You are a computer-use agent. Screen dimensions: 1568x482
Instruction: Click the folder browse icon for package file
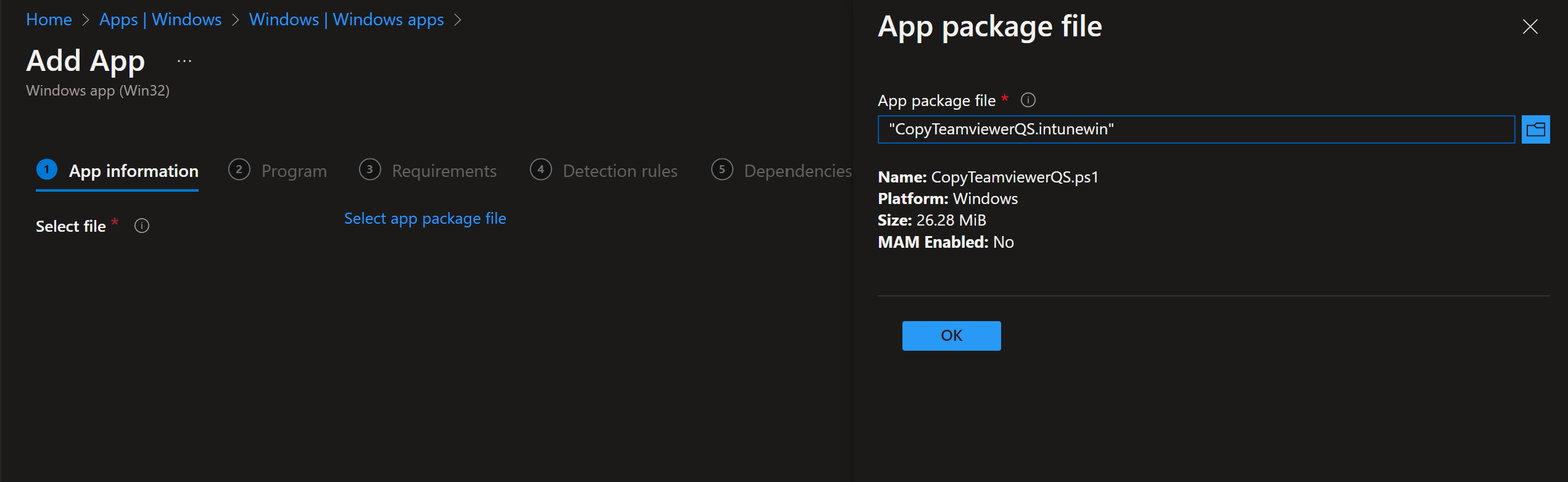point(1535,129)
